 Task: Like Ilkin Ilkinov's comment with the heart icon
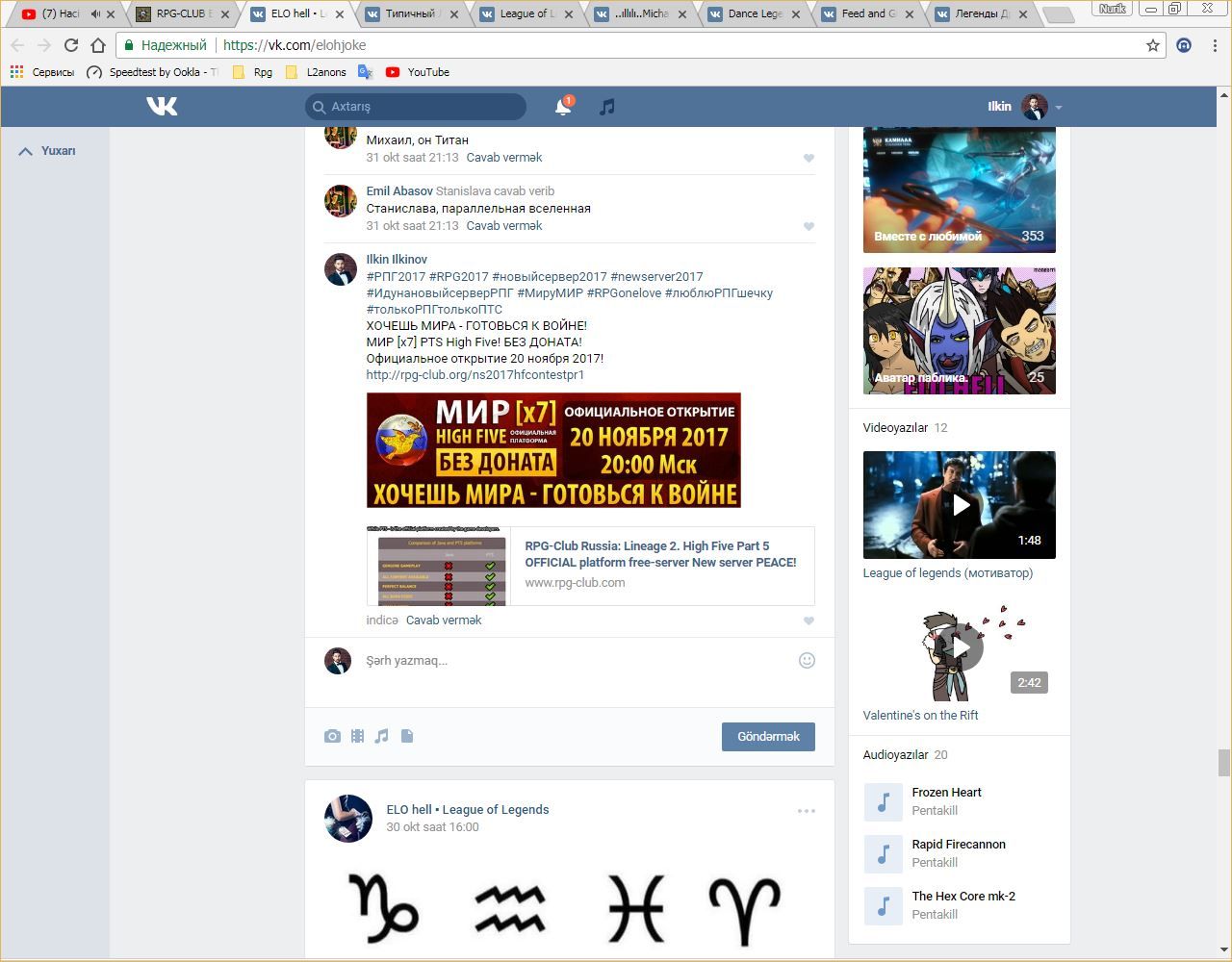808,620
